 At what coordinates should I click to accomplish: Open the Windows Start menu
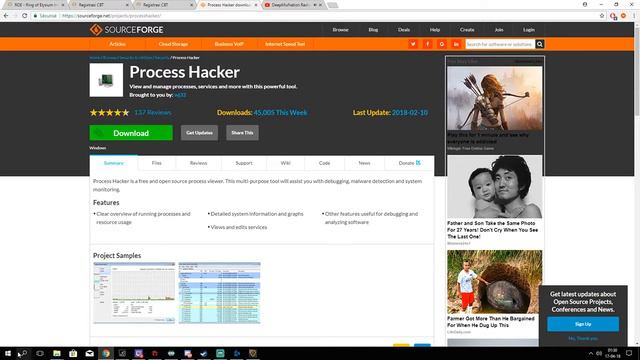(8, 353)
